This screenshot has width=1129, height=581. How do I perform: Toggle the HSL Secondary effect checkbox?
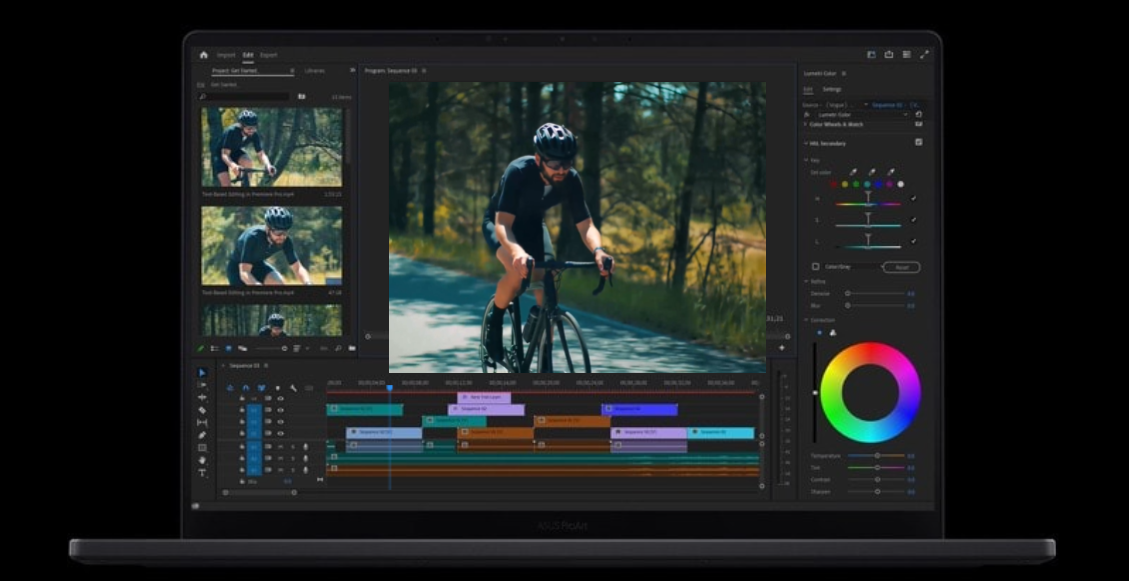918,142
